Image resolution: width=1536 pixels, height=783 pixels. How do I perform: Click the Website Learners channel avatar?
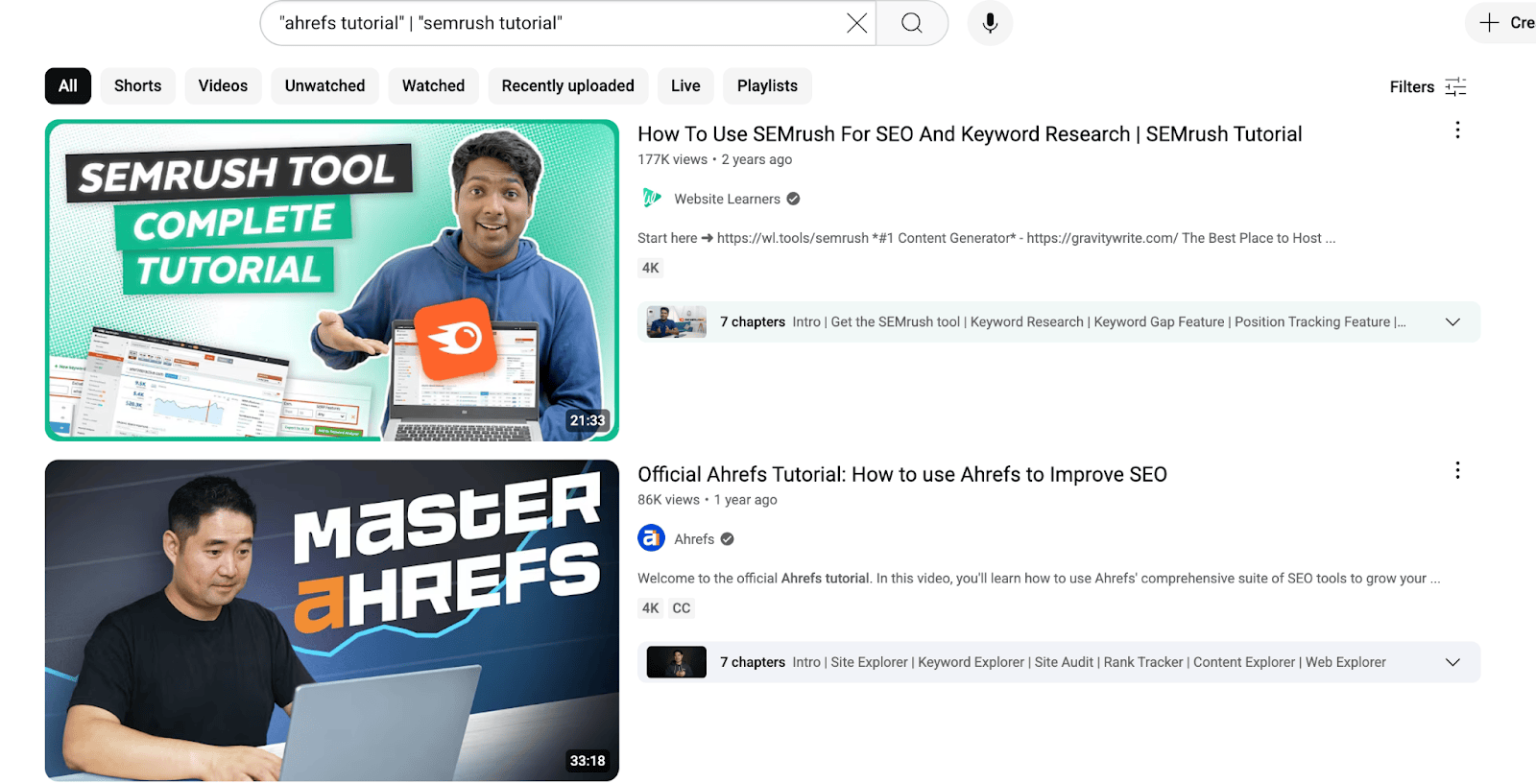[x=651, y=199]
